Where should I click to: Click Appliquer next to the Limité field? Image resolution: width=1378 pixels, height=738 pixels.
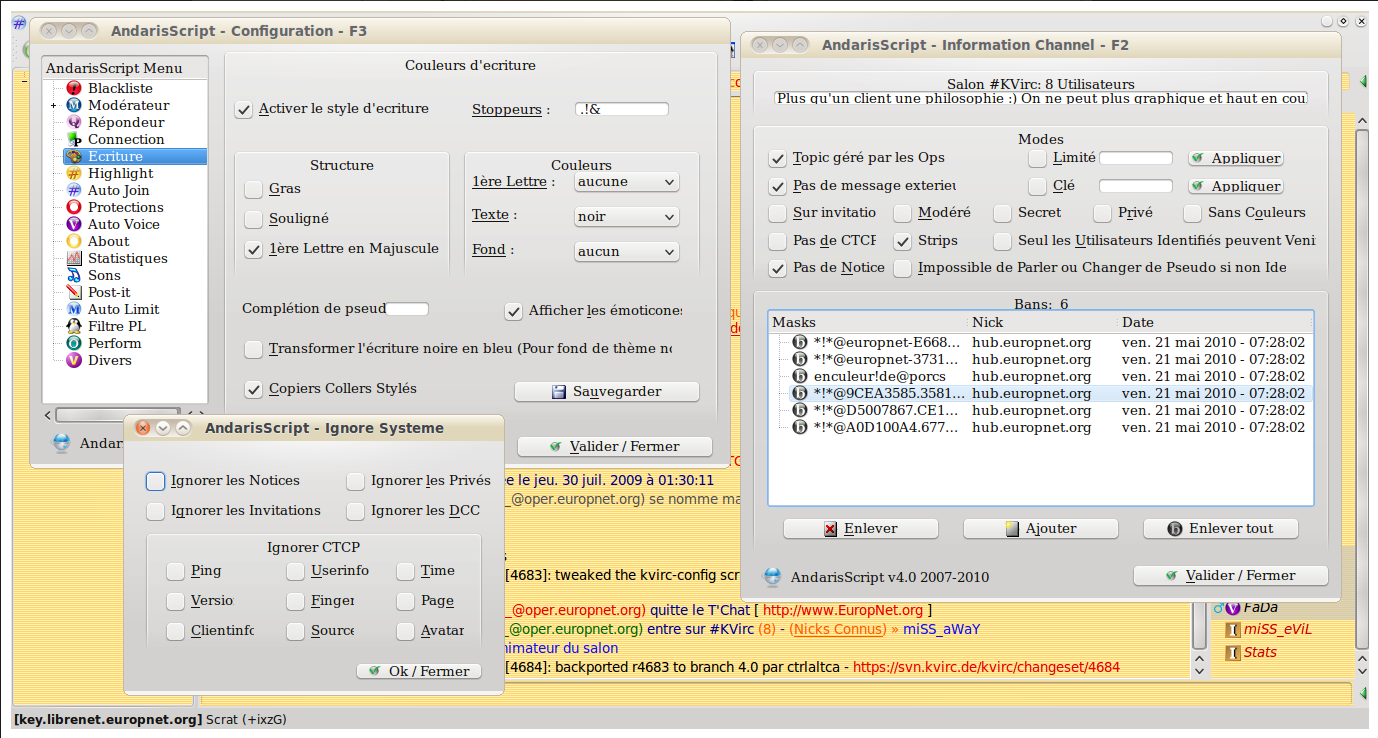coord(1236,158)
